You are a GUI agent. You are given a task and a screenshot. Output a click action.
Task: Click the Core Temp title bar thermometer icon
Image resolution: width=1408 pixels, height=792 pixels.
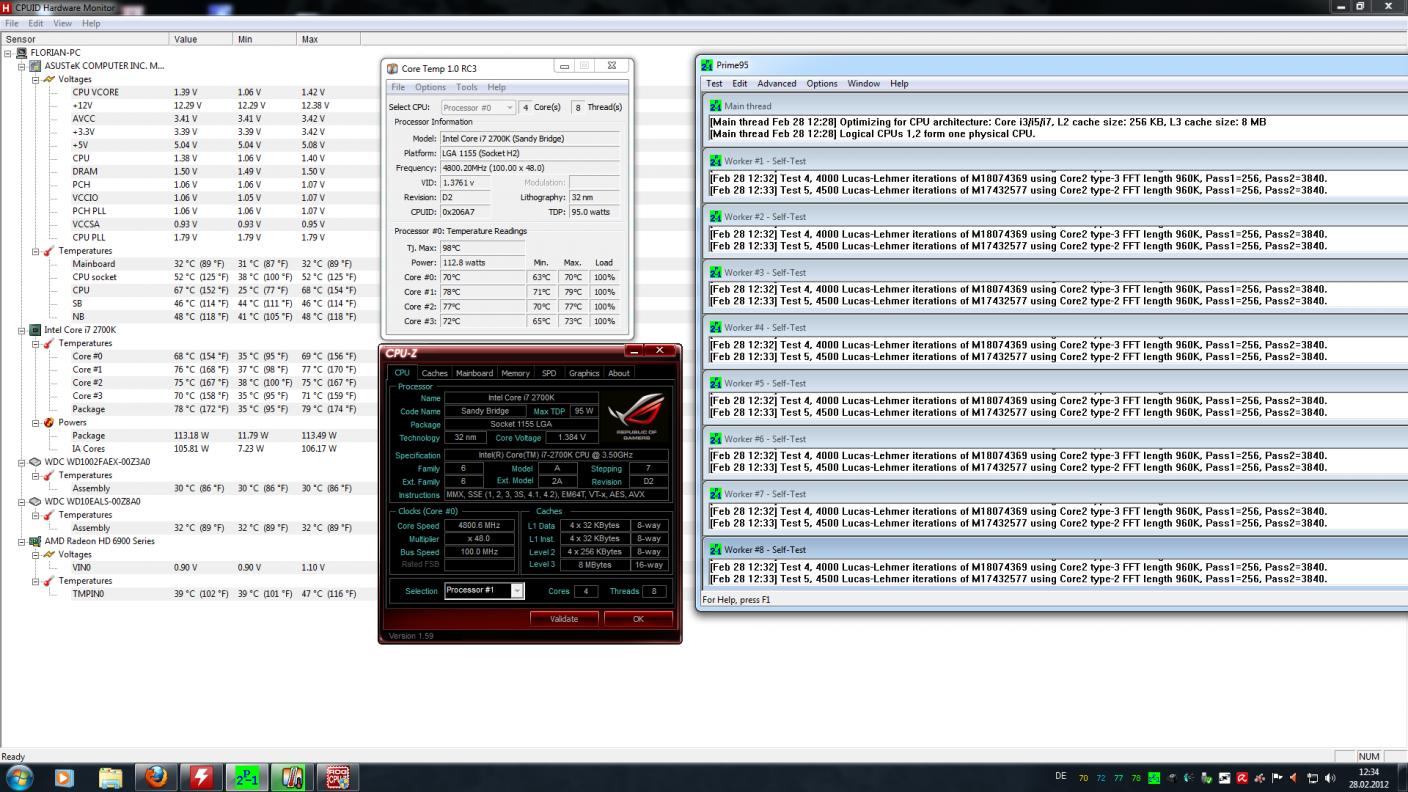click(392, 68)
